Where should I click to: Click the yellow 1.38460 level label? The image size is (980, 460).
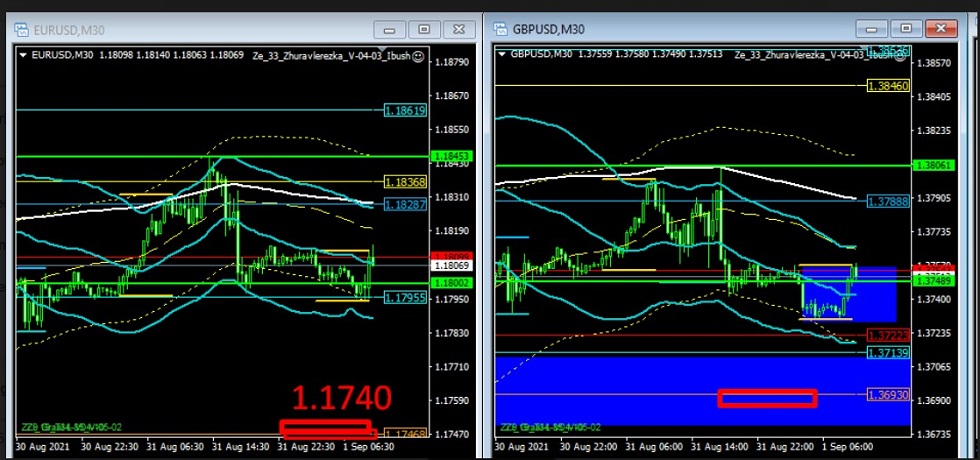pyautogui.click(x=888, y=85)
